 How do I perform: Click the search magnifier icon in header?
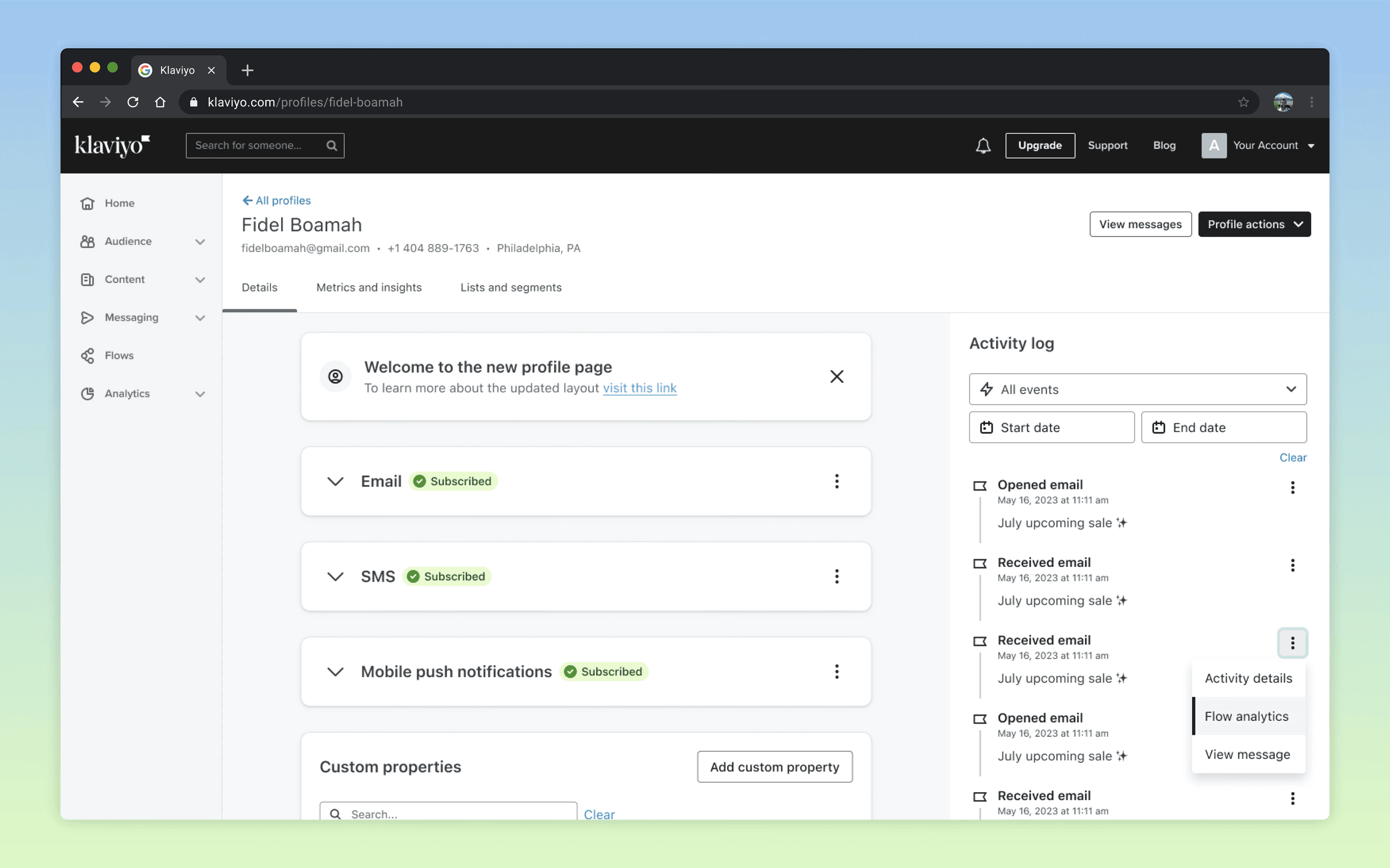331,146
